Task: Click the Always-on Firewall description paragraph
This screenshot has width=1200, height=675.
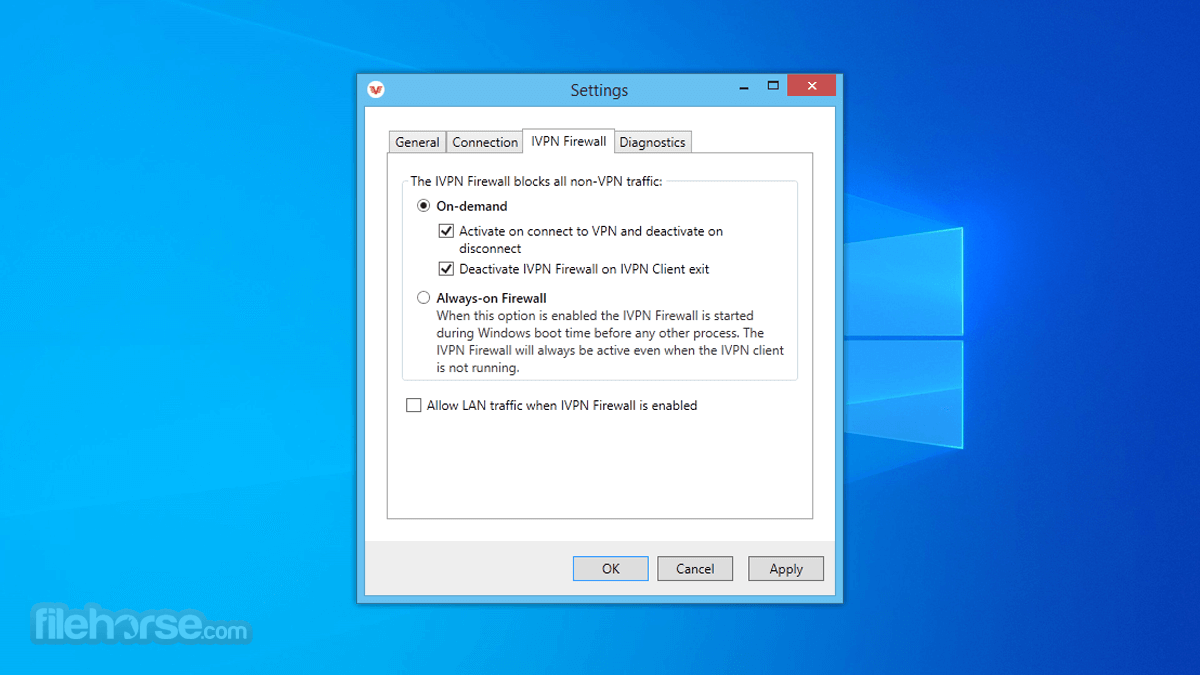Action: coord(610,342)
